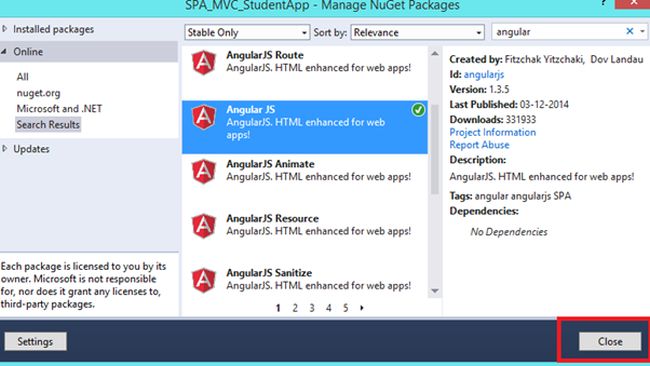Expand the Updates section
This screenshot has height=366, width=650.
[x=5, y=148]
